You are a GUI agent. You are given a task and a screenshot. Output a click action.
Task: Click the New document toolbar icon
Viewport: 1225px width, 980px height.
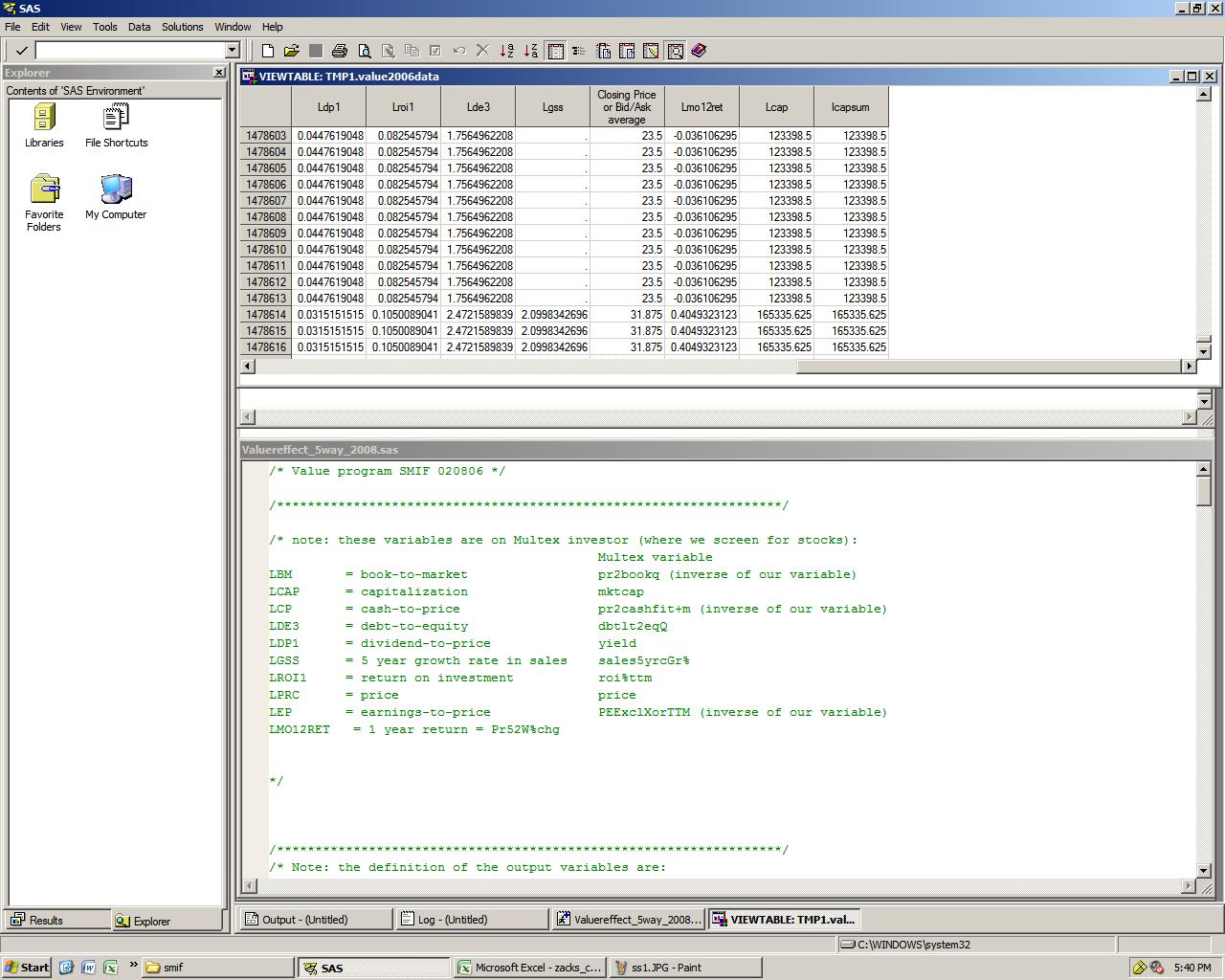click(x=268, y=51)
